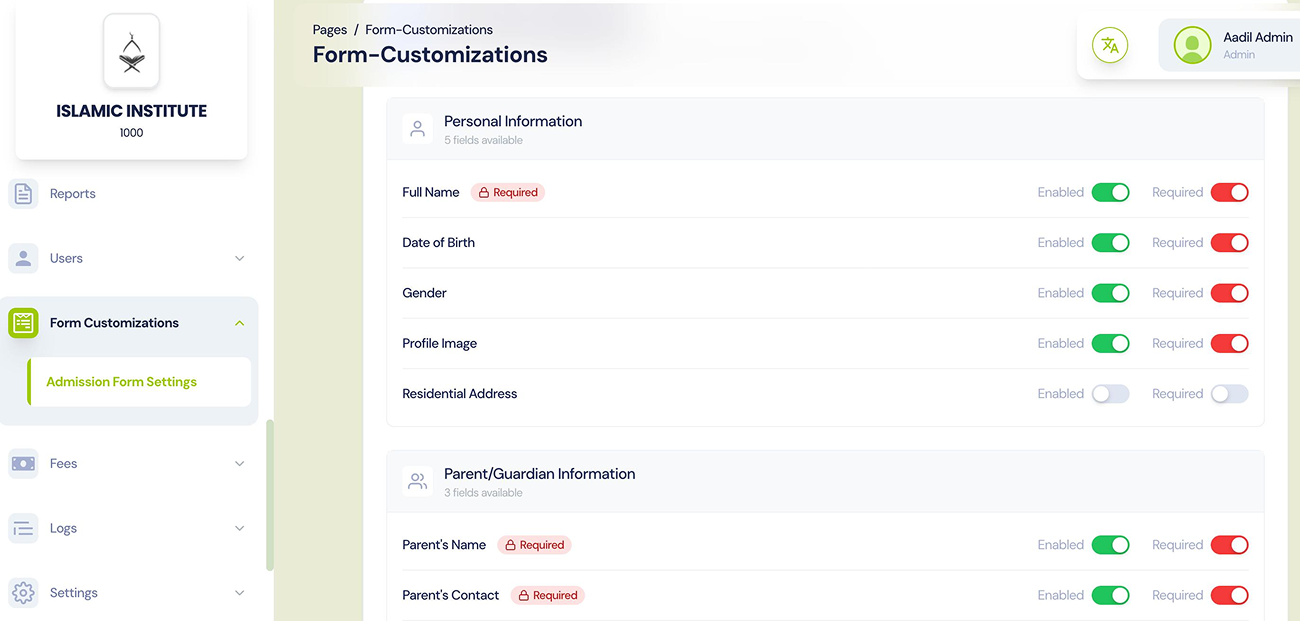This screenshot has height=621, width=1300.
Task: Click the Fees money icon
Action: pos(23,464)
